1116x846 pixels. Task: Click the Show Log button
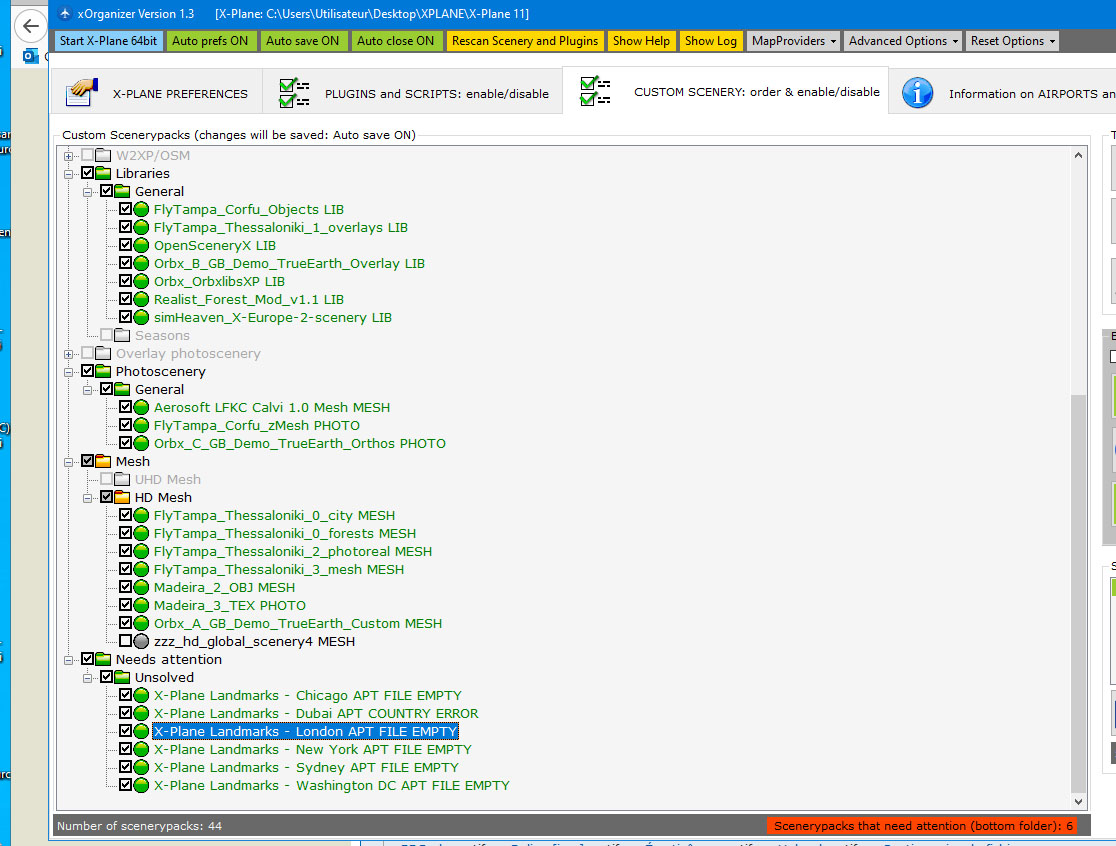click(x=711, y=41)
